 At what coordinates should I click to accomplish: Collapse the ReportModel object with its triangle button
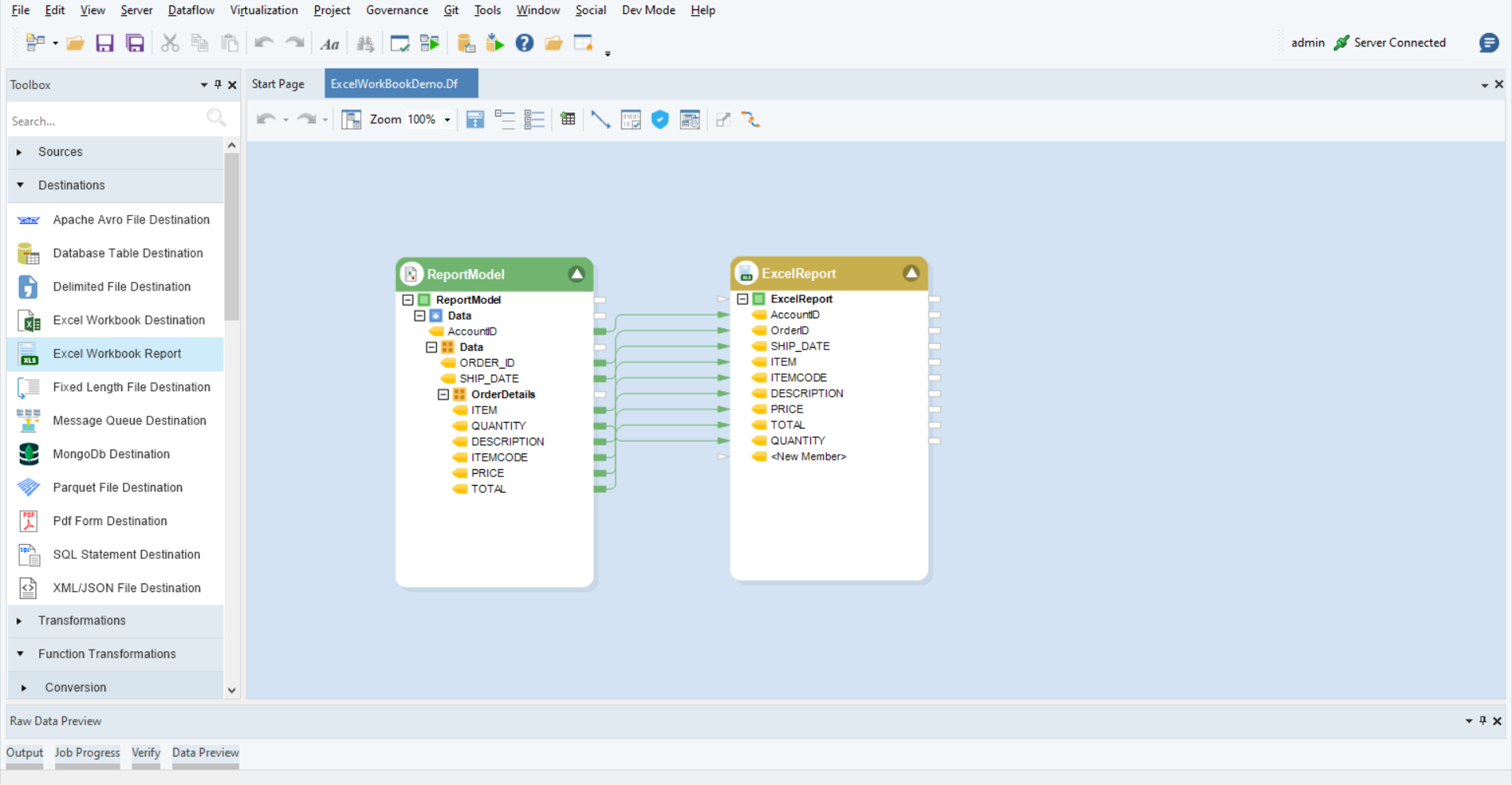(577, 274)
